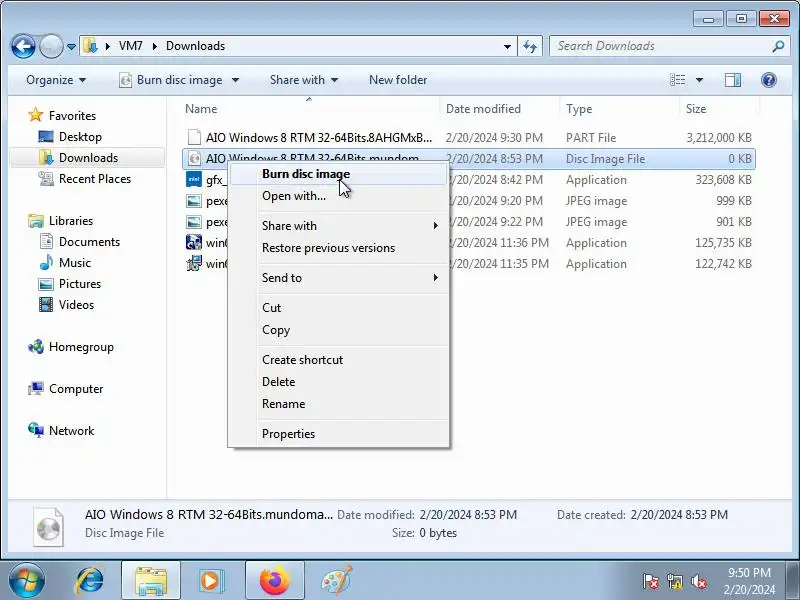
Task: Click the search magnifier icon
Action: [x=778, y=46]
